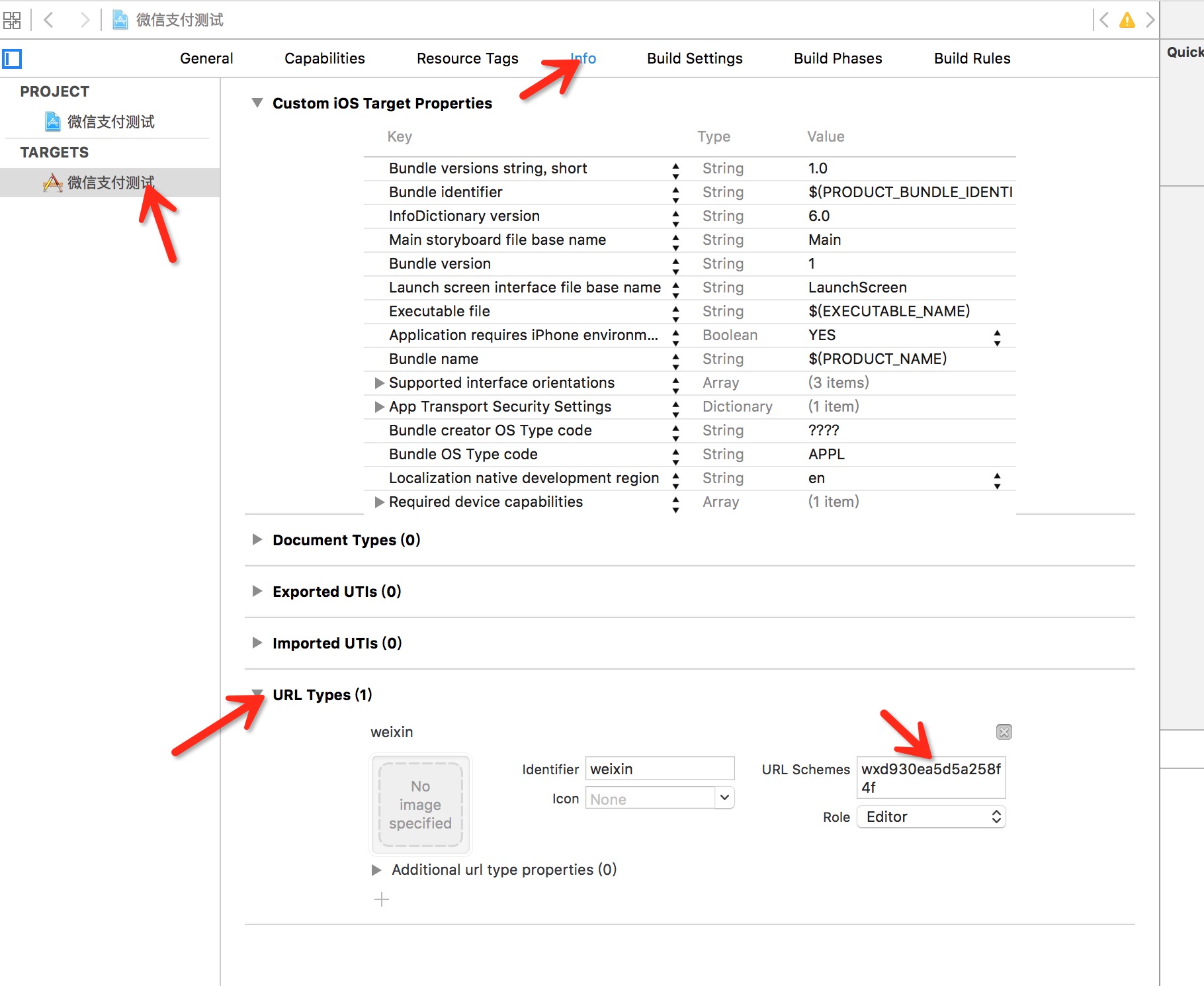Jump to next issue arrow
Image resolution: width=1204 pixels, height=986 pixels.
pyautogui.click(x=1150, y=20)
